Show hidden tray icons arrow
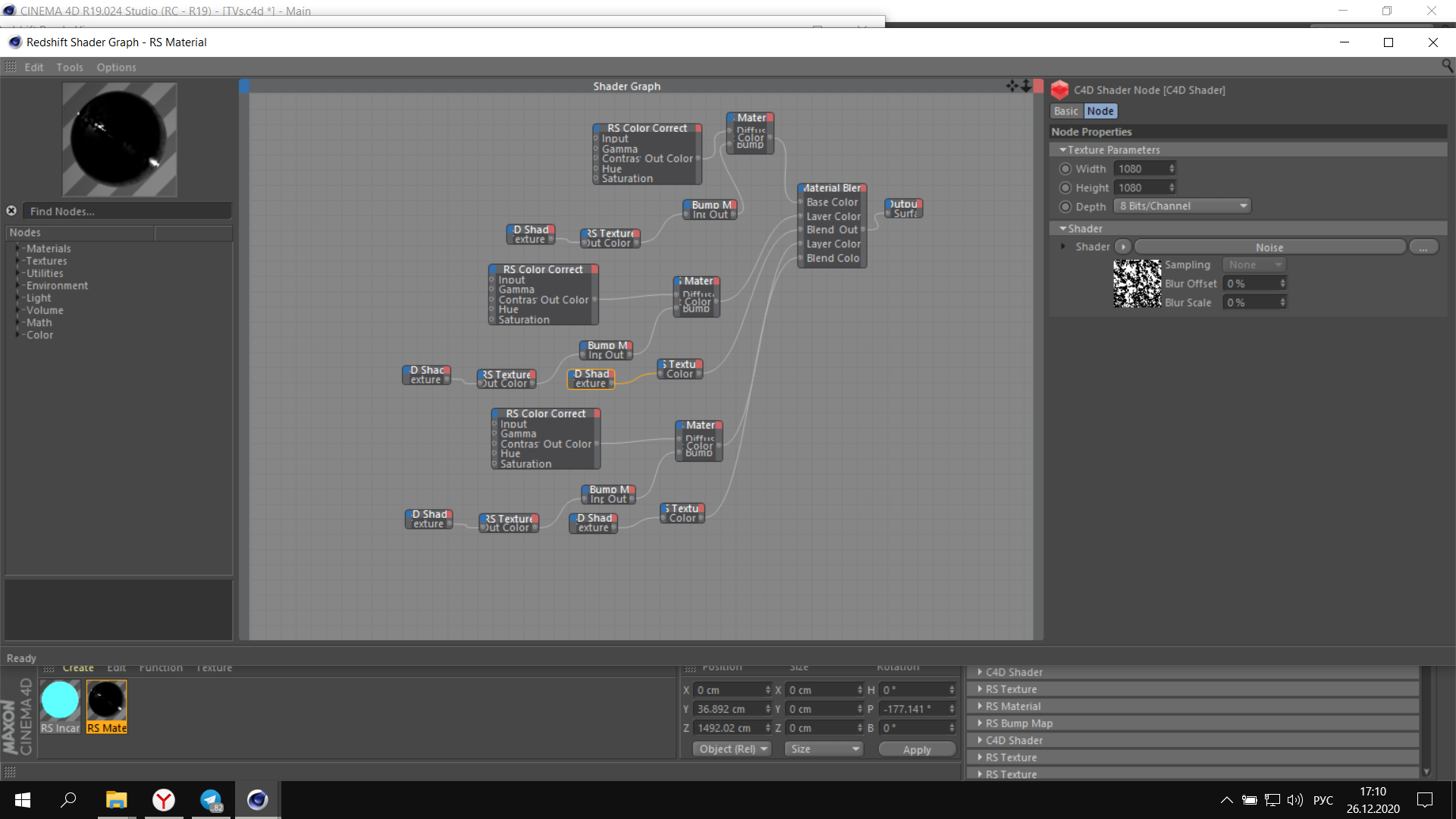1456x819 pixels. click(1226, 800)
